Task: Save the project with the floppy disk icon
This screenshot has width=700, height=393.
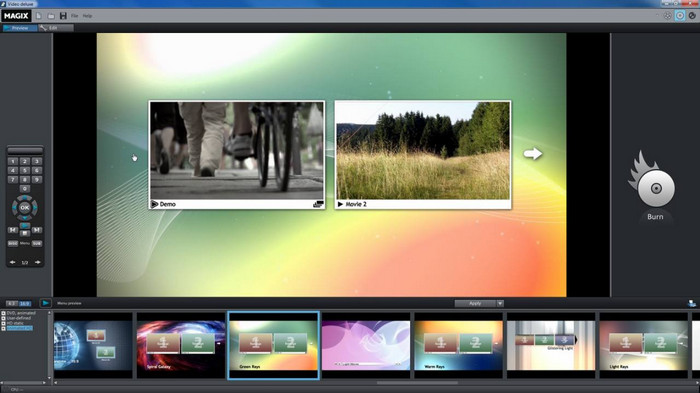Action: 63,16
